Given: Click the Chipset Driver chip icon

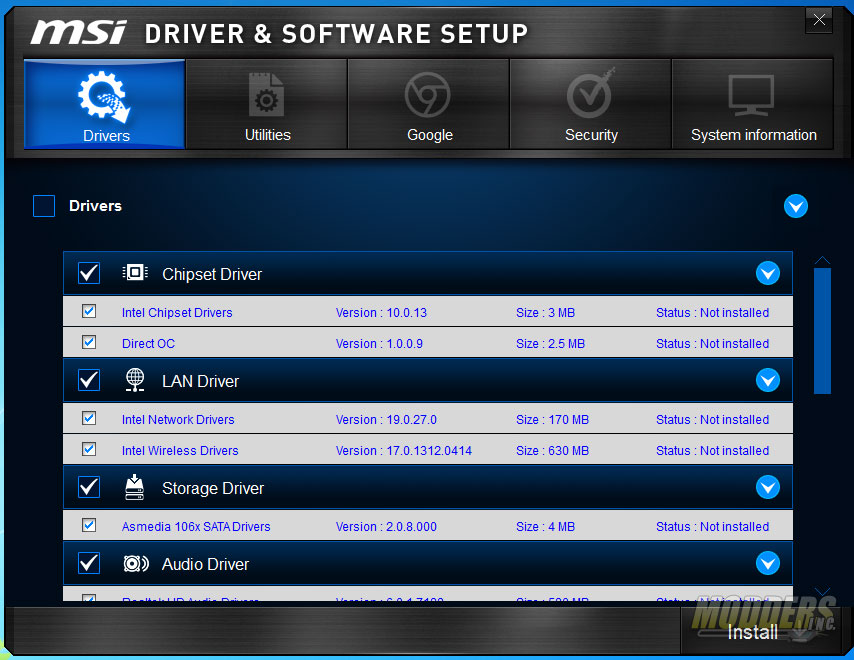Looking at the screenshot, I should [135, 272].
